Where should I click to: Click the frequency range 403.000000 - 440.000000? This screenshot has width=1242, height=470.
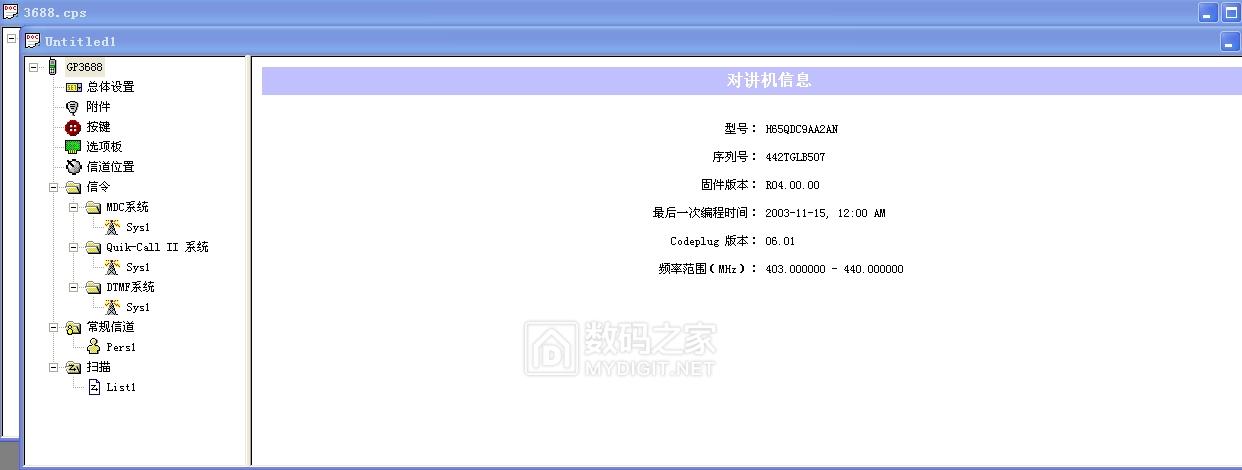point(834,269)
